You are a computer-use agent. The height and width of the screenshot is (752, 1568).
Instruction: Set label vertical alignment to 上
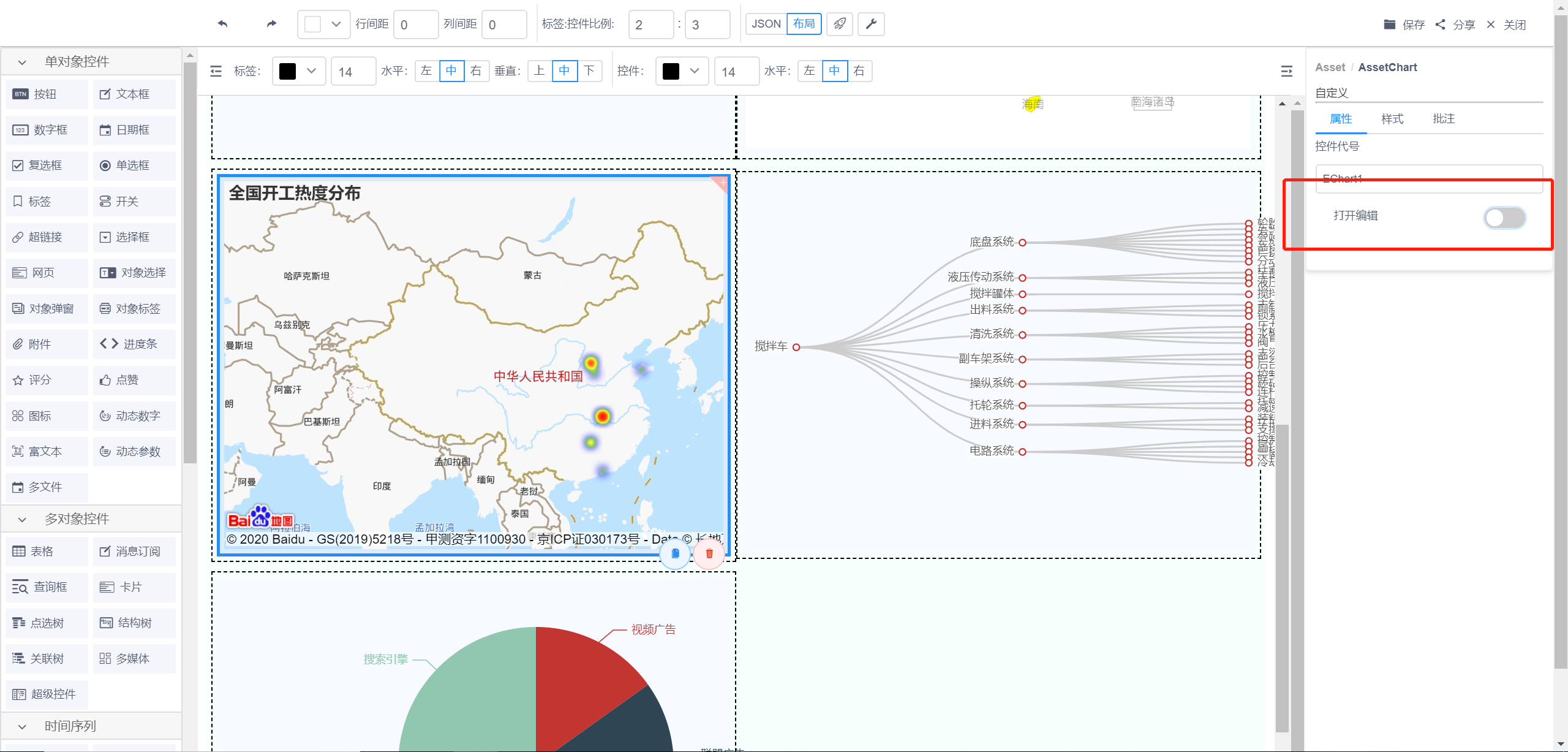coord(539,71)
